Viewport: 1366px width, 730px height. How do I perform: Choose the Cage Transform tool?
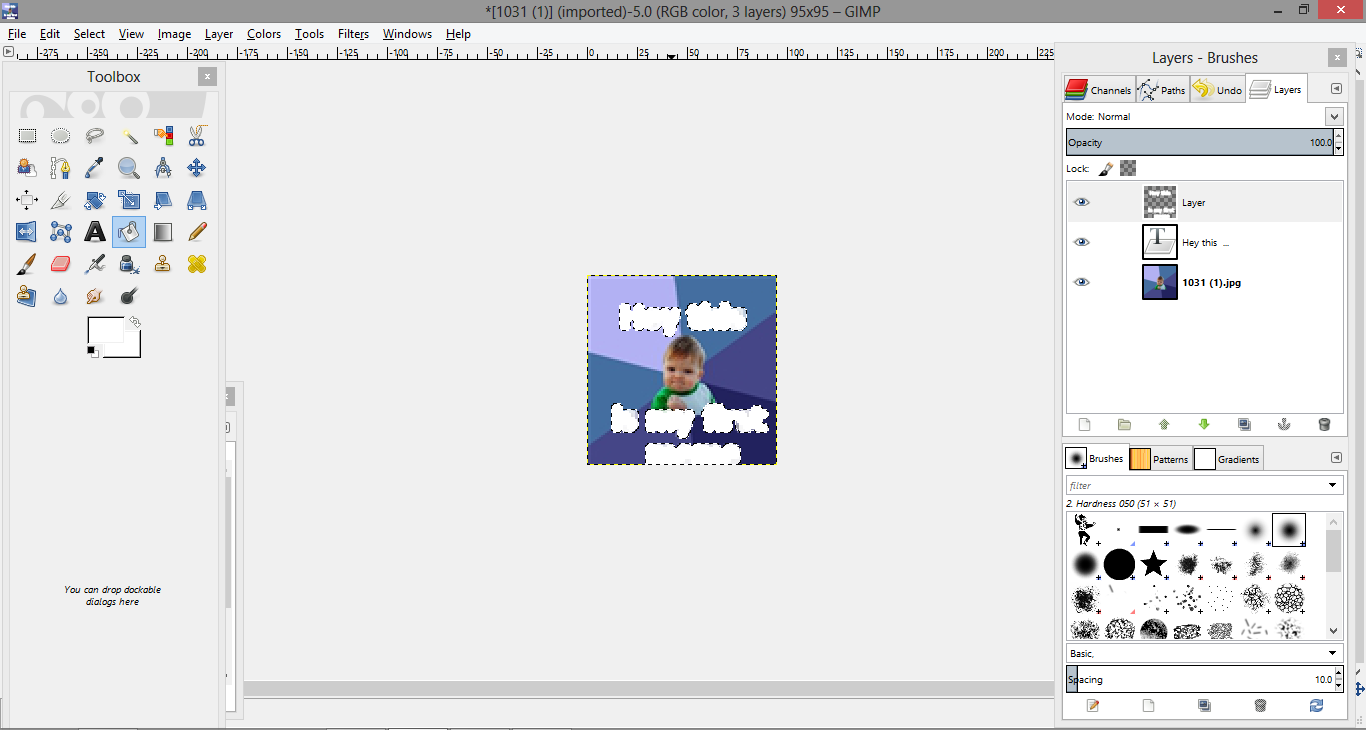[61, 232]
